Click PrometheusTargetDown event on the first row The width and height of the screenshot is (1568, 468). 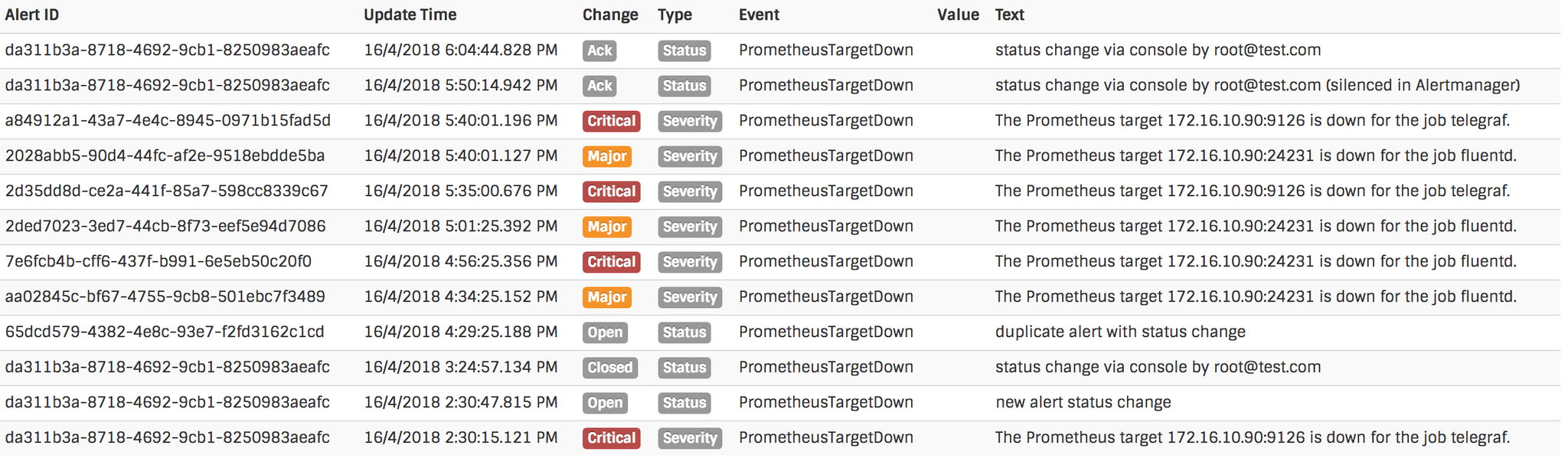[x=825, y=51]
